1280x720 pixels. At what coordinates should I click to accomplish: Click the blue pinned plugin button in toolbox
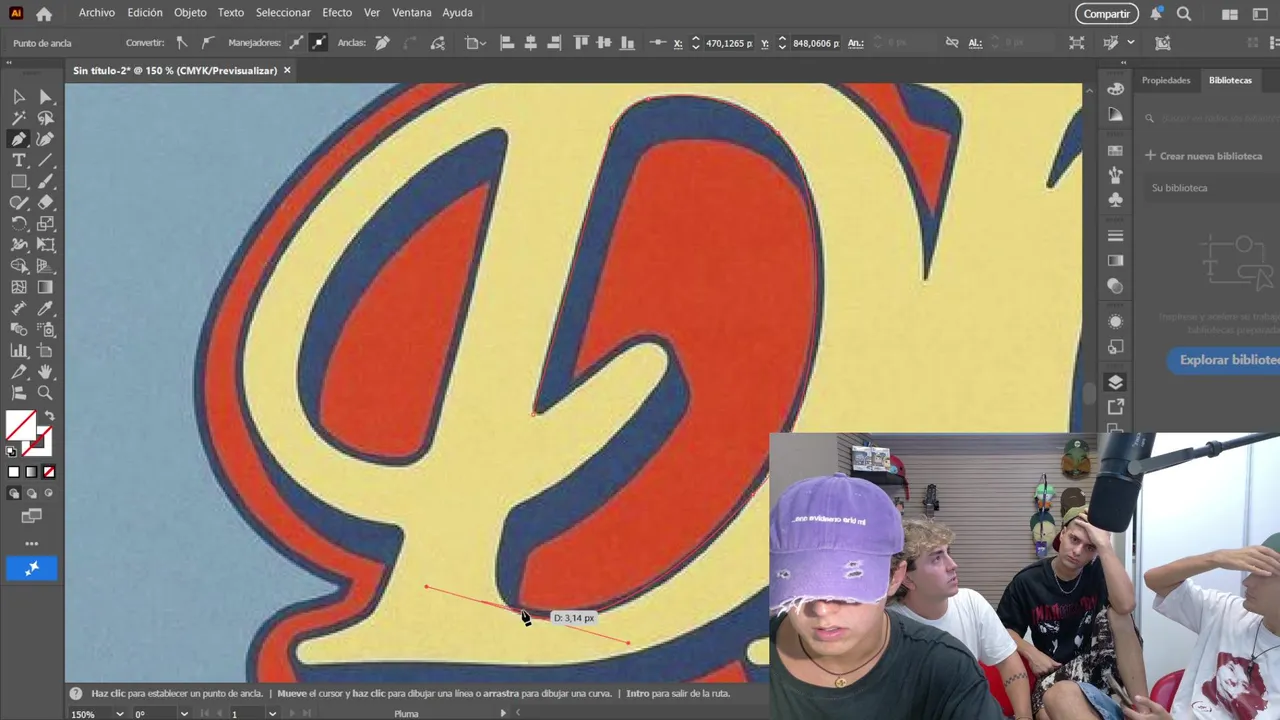coord(32,569)
